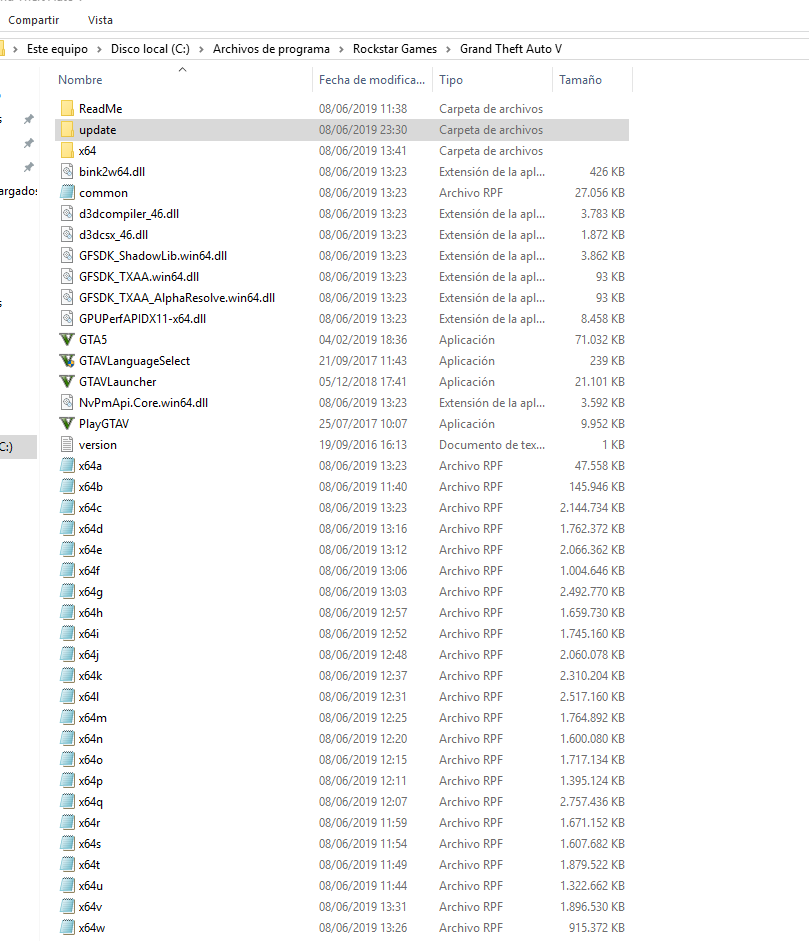Select the update folder icon

pos(67,130)
